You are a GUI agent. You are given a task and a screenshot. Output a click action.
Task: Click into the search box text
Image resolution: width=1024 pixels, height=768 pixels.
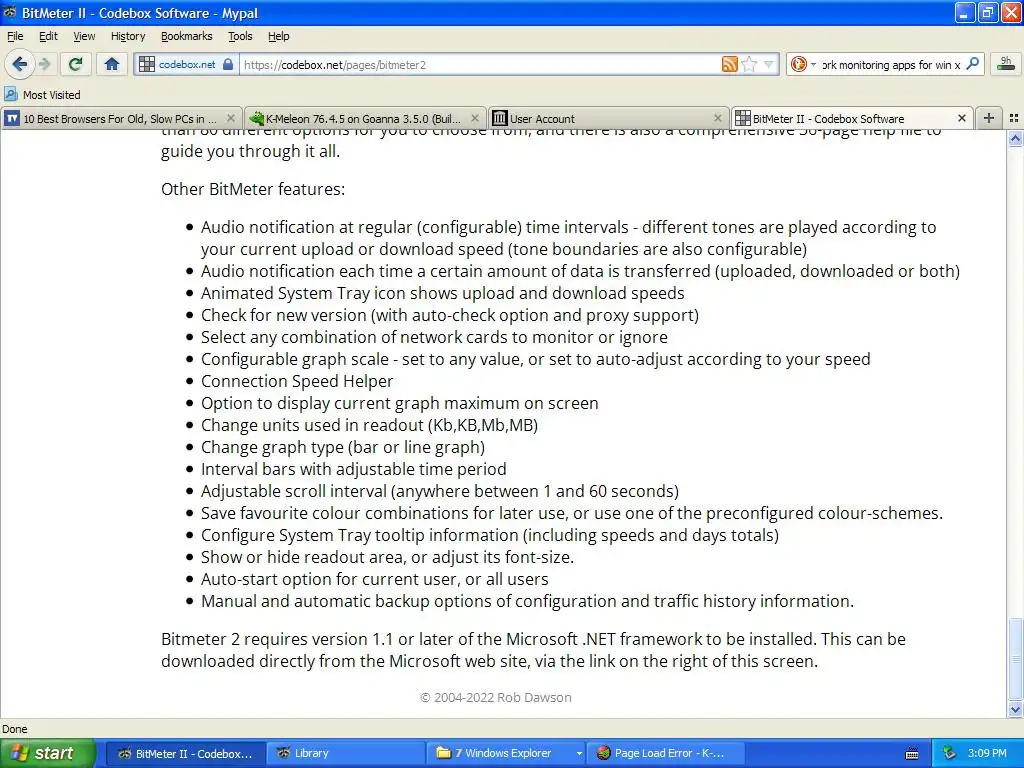point(891,65)
